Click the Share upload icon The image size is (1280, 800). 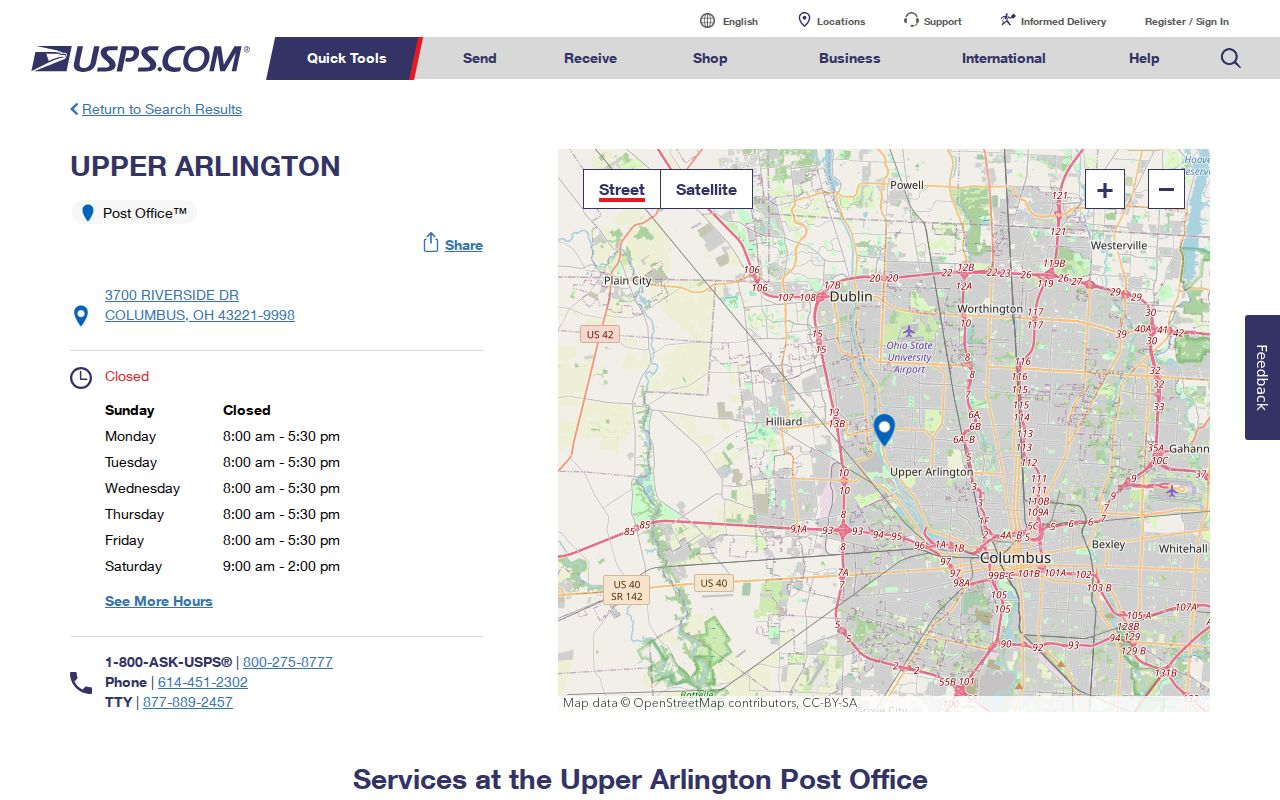[x=431, y=243]
